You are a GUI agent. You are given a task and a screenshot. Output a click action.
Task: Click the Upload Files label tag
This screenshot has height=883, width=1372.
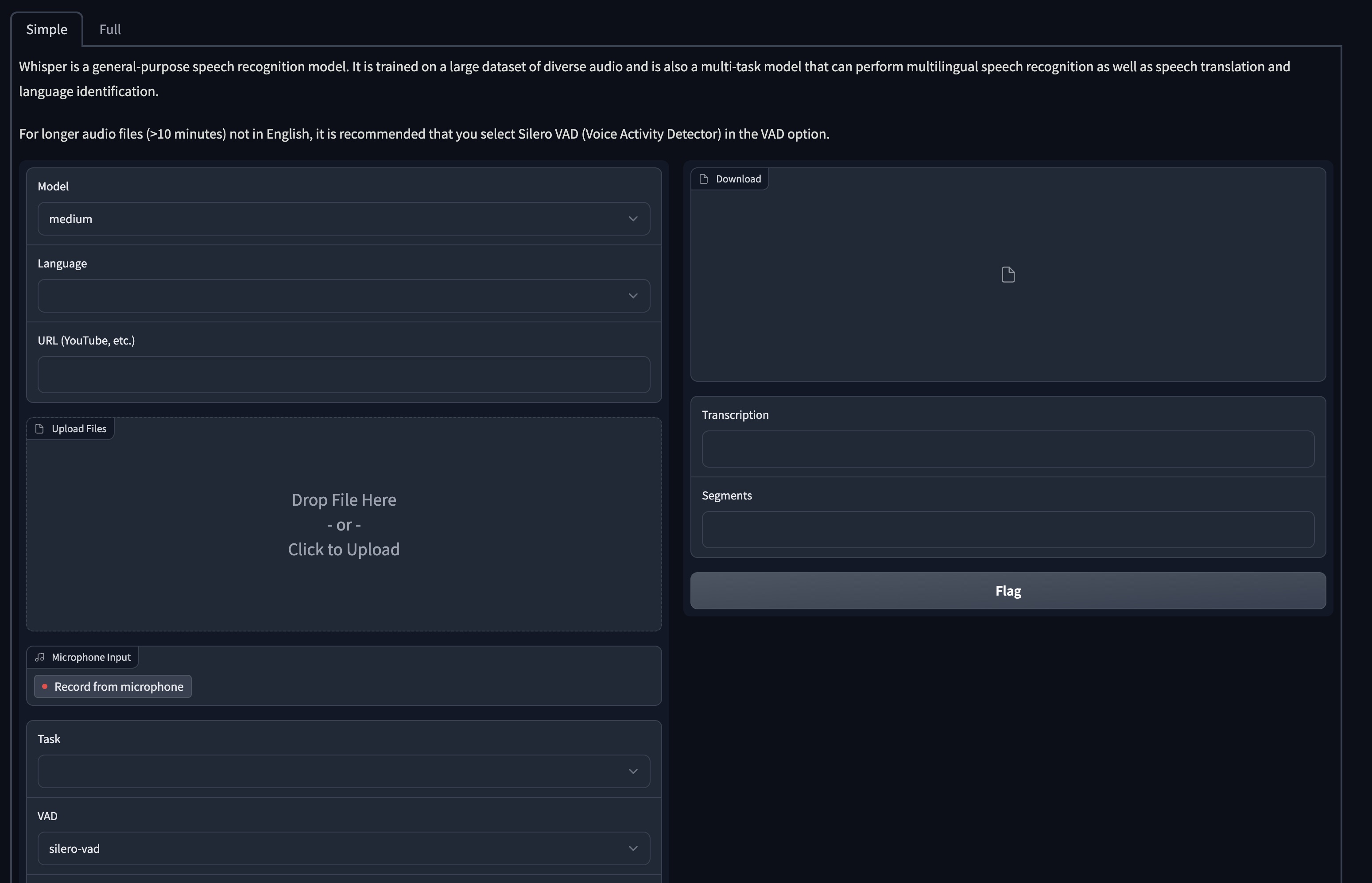[x=78, y=429]
